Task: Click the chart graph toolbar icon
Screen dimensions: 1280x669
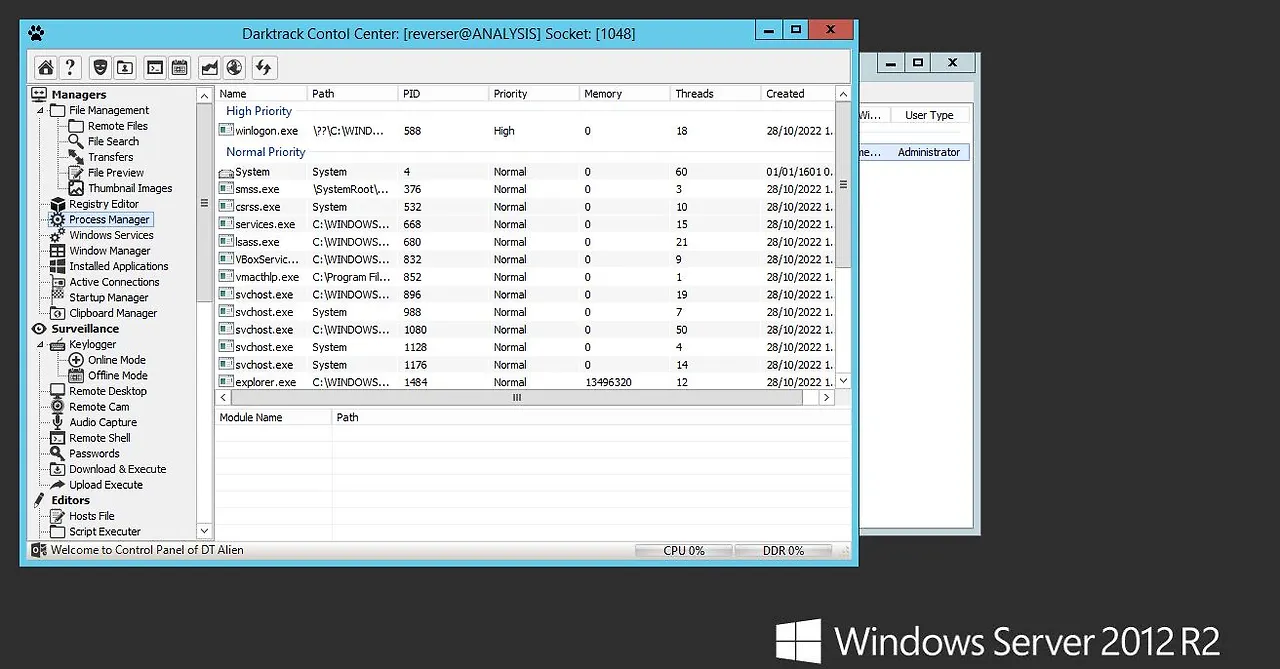Action: click(x=210, y=67)
